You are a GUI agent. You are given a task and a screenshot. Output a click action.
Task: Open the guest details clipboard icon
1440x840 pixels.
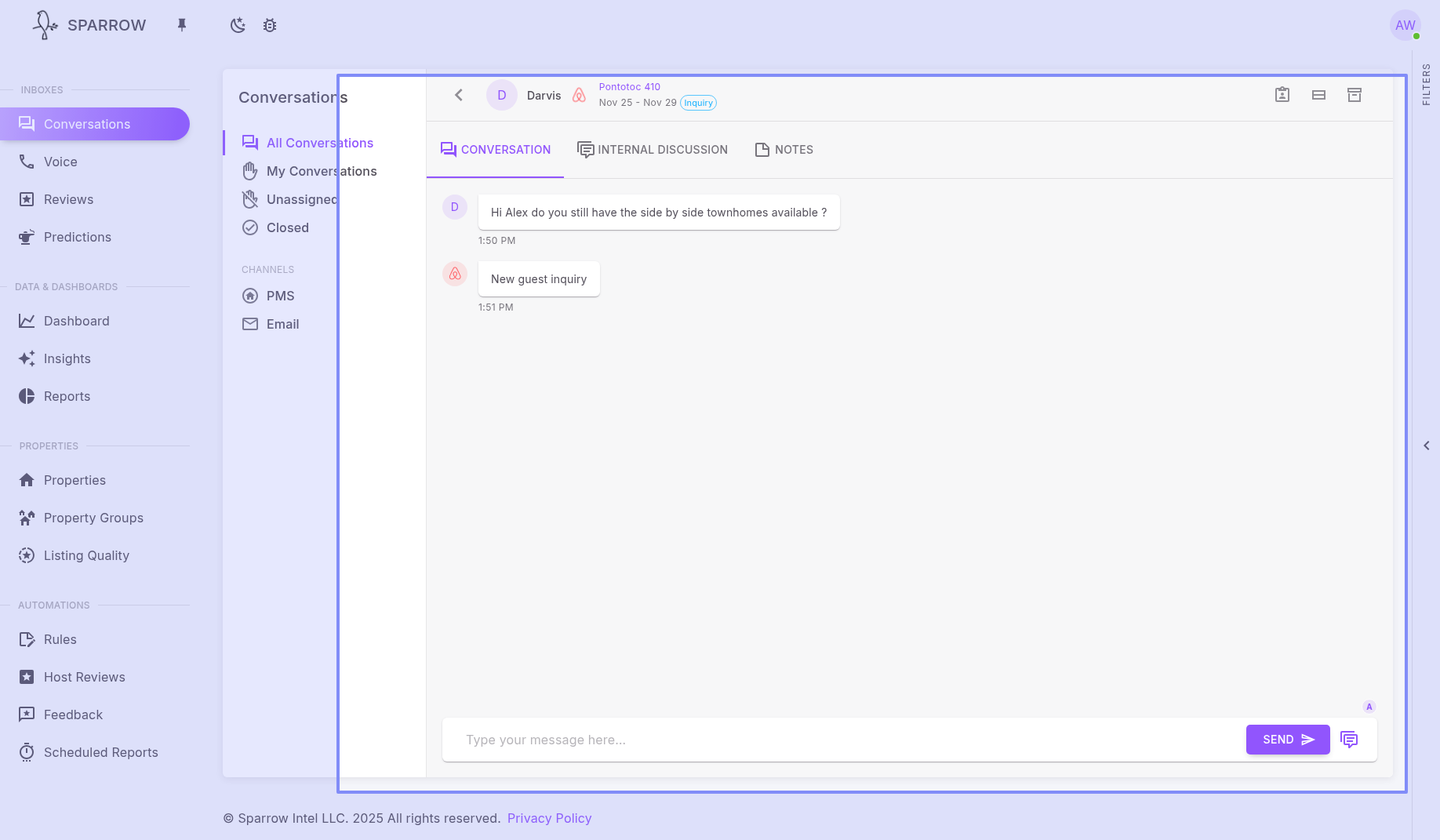[x=1282, y=95]
